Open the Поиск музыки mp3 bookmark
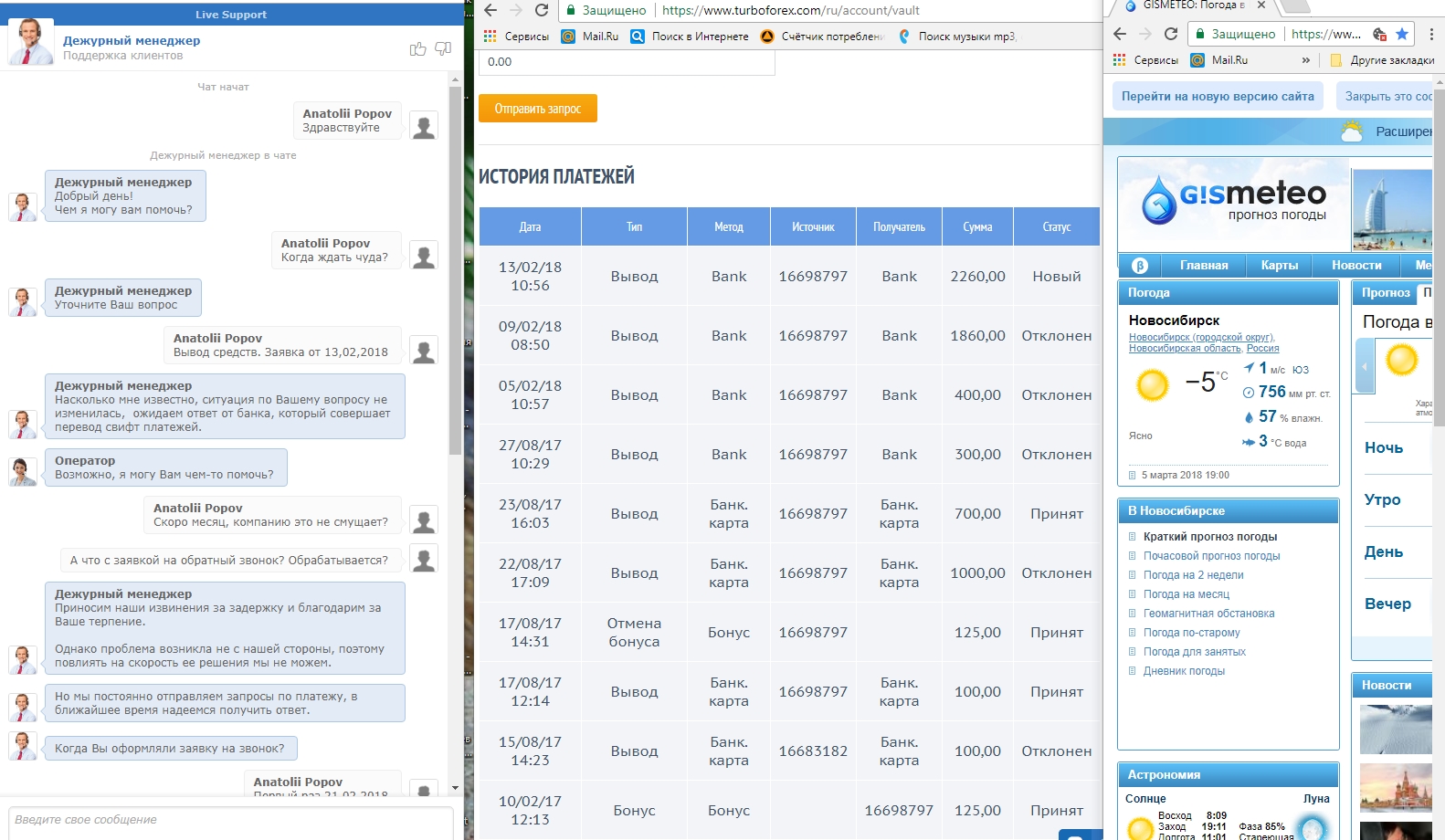This screenshot has height=840, width=1445. pyautogui.click(x=956, y=37)
